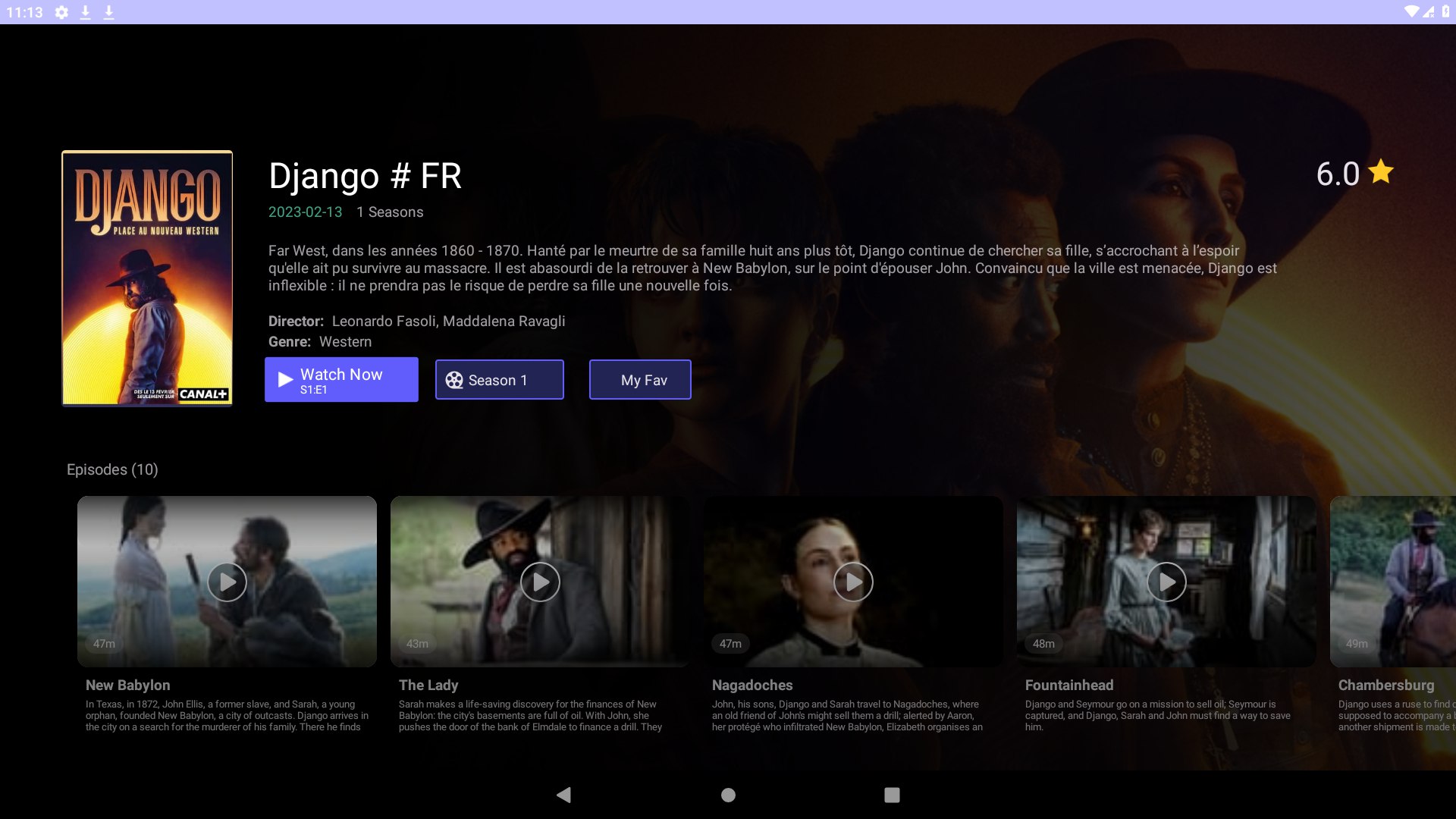
Task: Click the 1 Seasons label
Action: (x=390, y=212)
